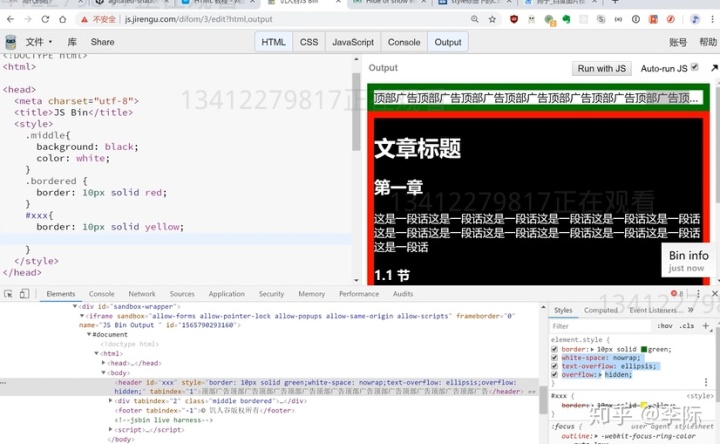Go back with the browser back arrow
This screenshot has height=444, width=720.
[x=11, y=19]
